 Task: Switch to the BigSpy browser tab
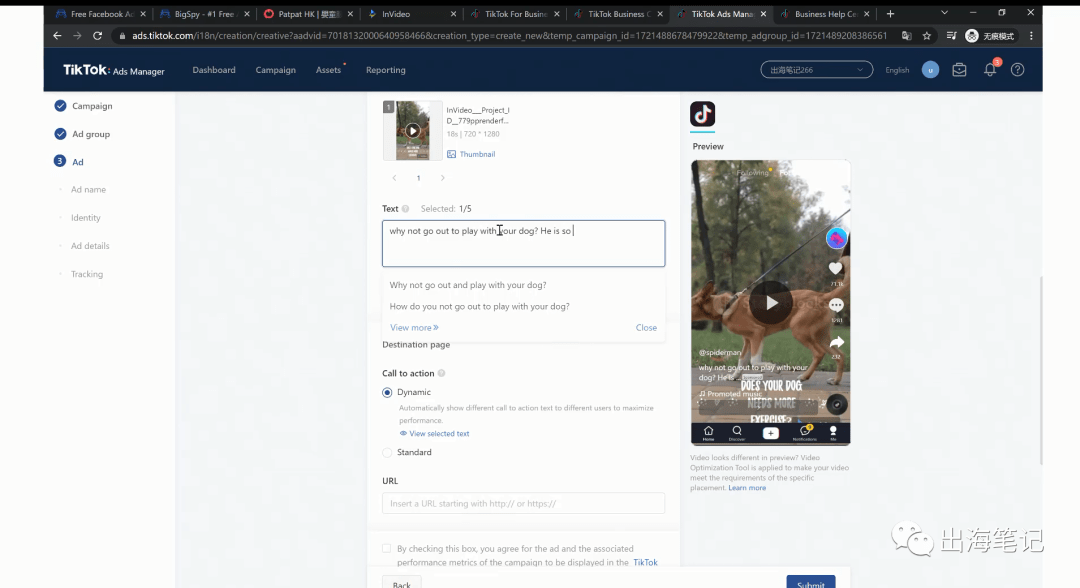(203, 14)
